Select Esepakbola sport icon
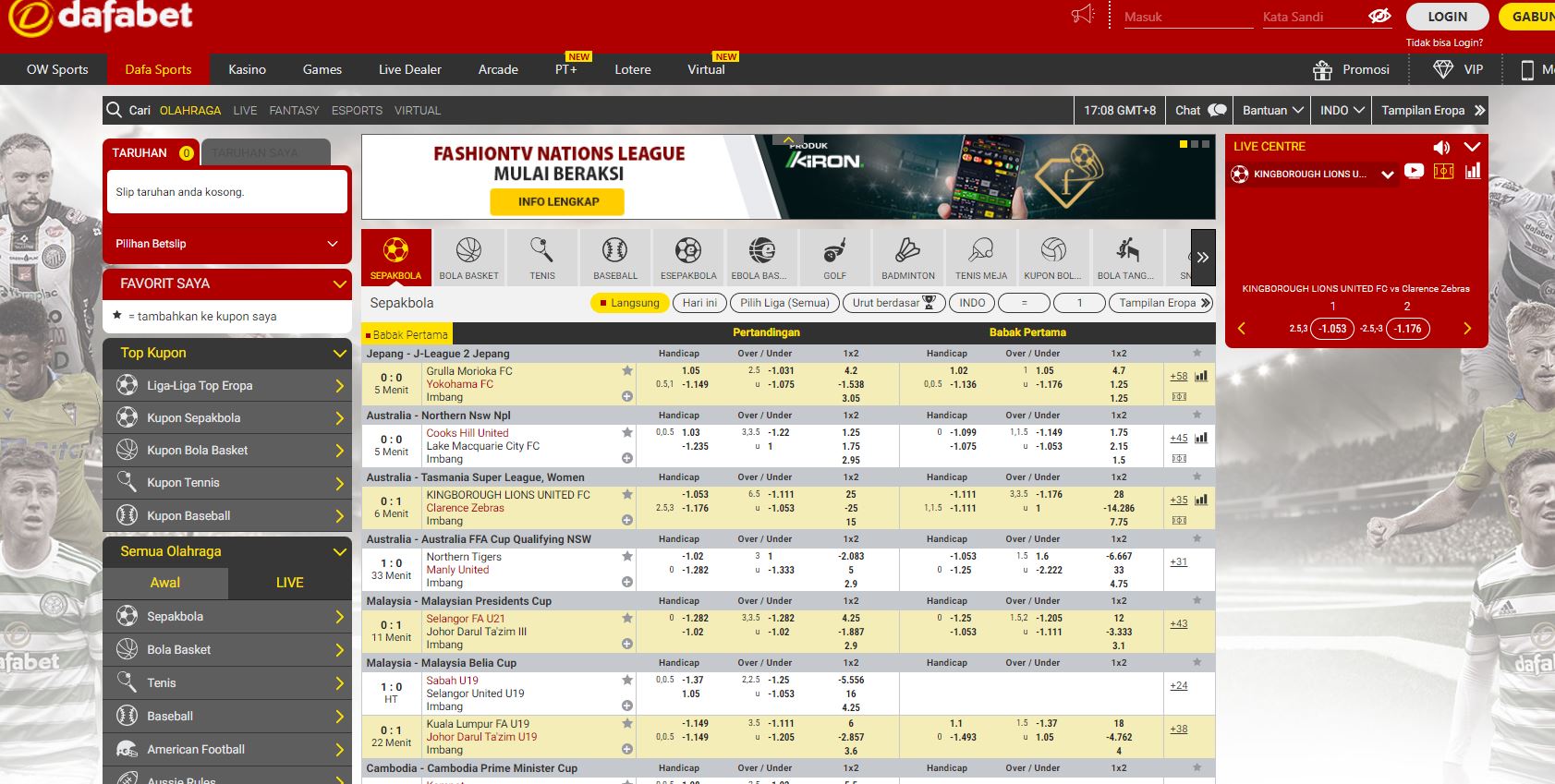Image resolution: width=1555 pixels, height=784 pixels. 688,257
